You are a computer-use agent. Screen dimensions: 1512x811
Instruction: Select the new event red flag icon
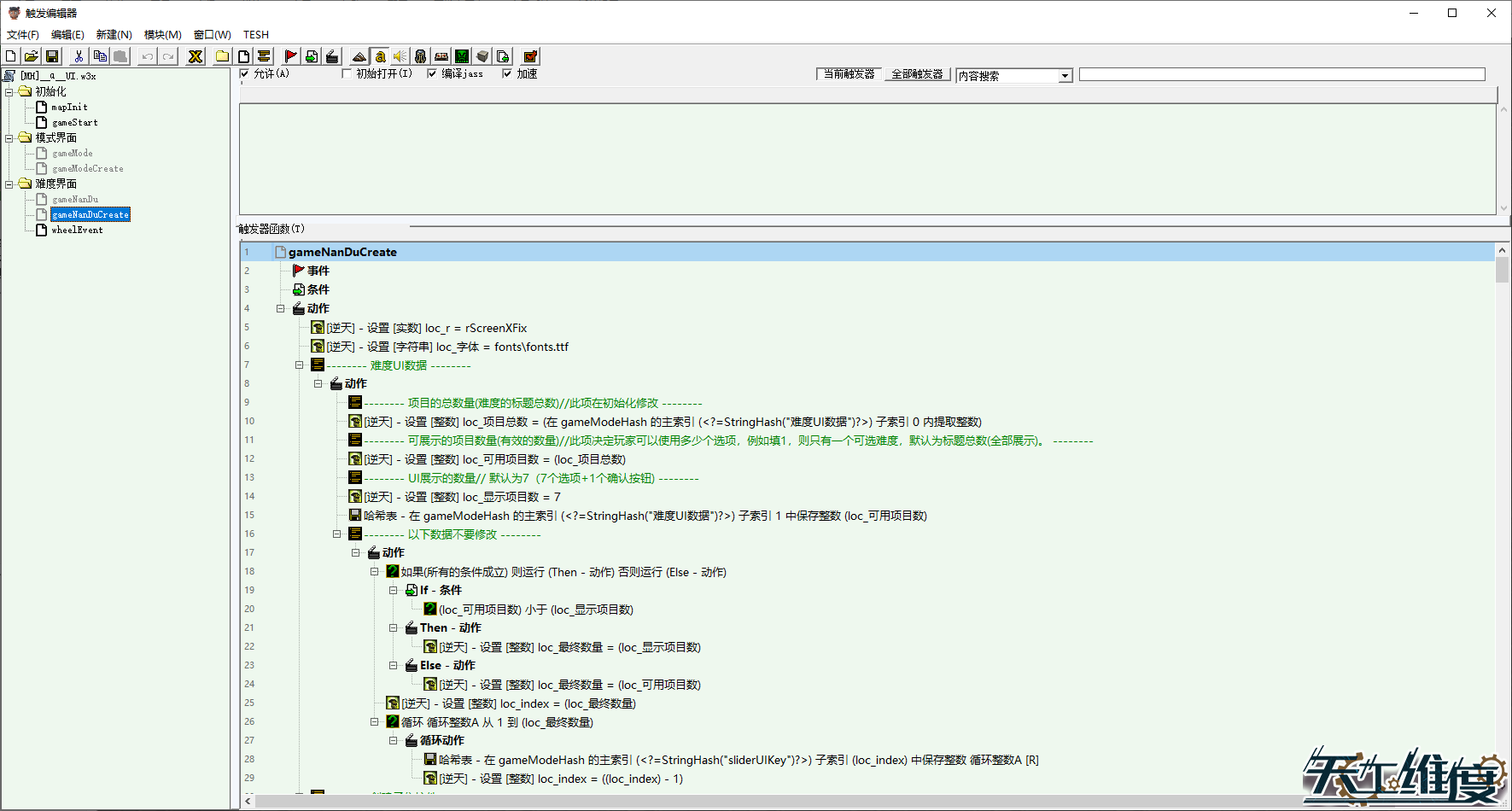[x=291, y=56]
